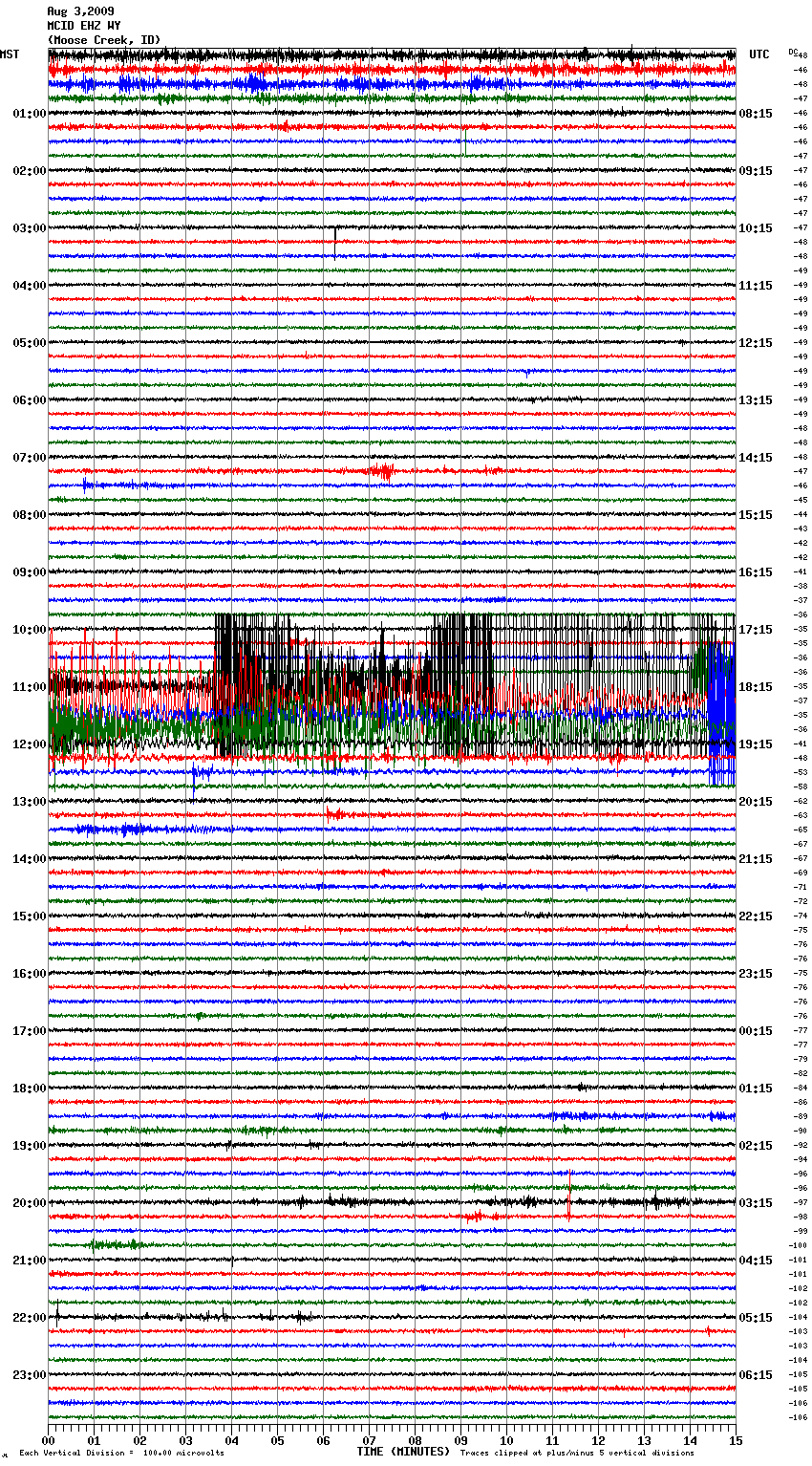
Task: Click the '21:00' MST time label
Action: pyautogui.click(x=30, y=1261)
